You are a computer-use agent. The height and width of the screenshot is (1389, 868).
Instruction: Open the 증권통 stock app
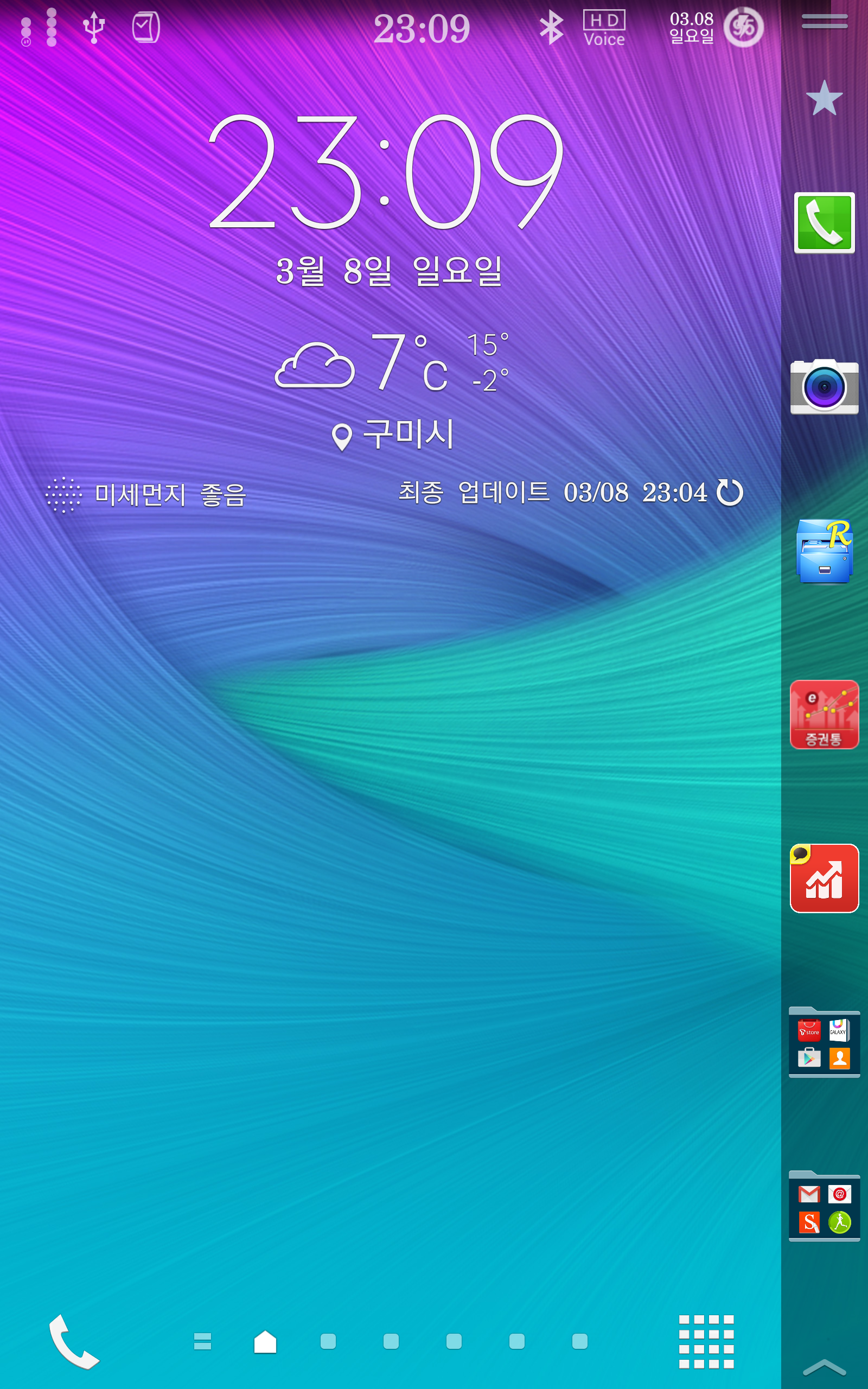click(x=824, y=714)
